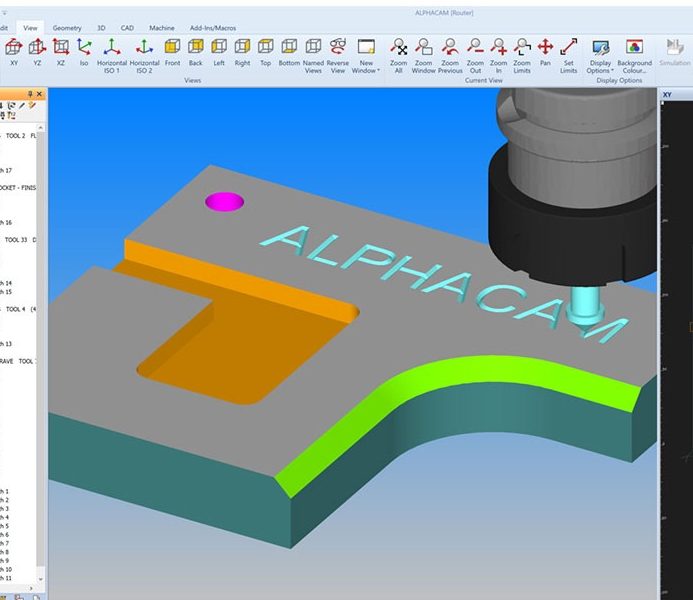Switch to the Top view
The image size is (693, 600).
pos(265,52)
